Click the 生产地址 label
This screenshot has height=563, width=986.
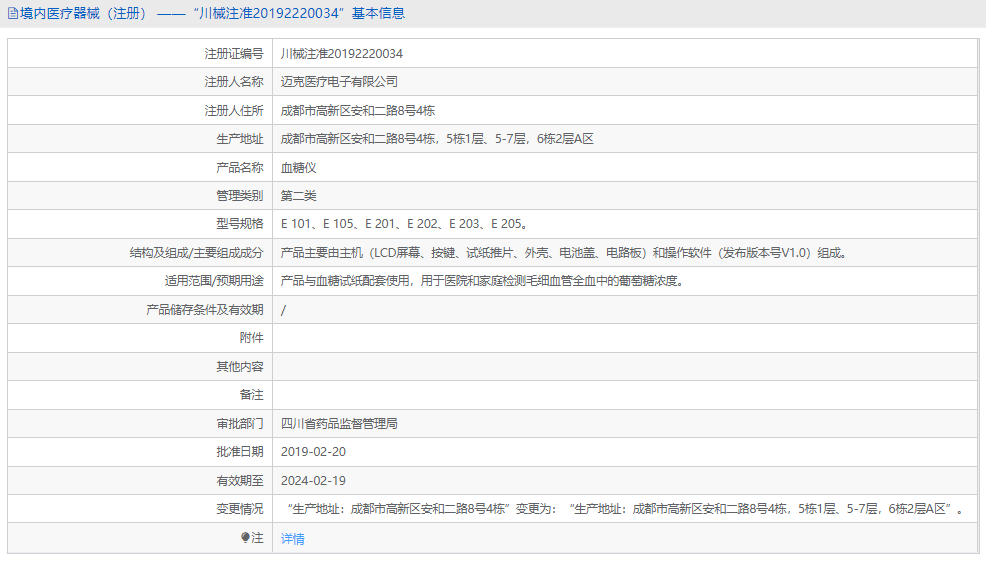click(240, 139)
